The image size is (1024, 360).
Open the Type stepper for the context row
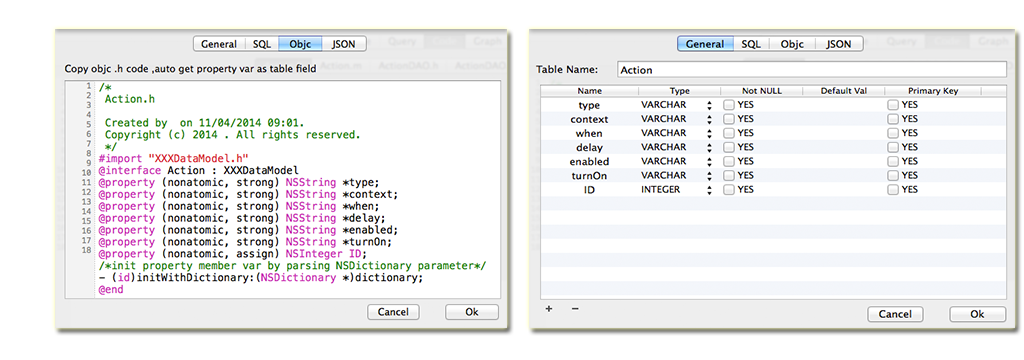[x=709, y=119]
